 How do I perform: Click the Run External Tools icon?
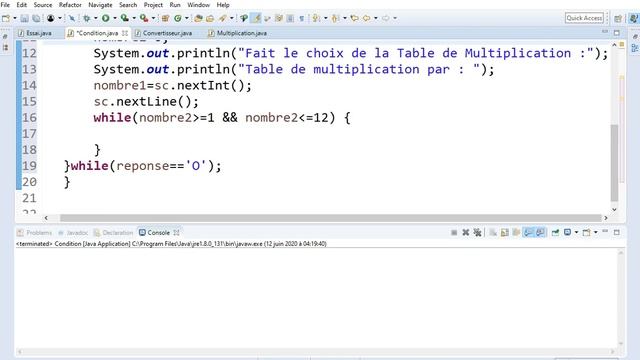click(144, 18)
